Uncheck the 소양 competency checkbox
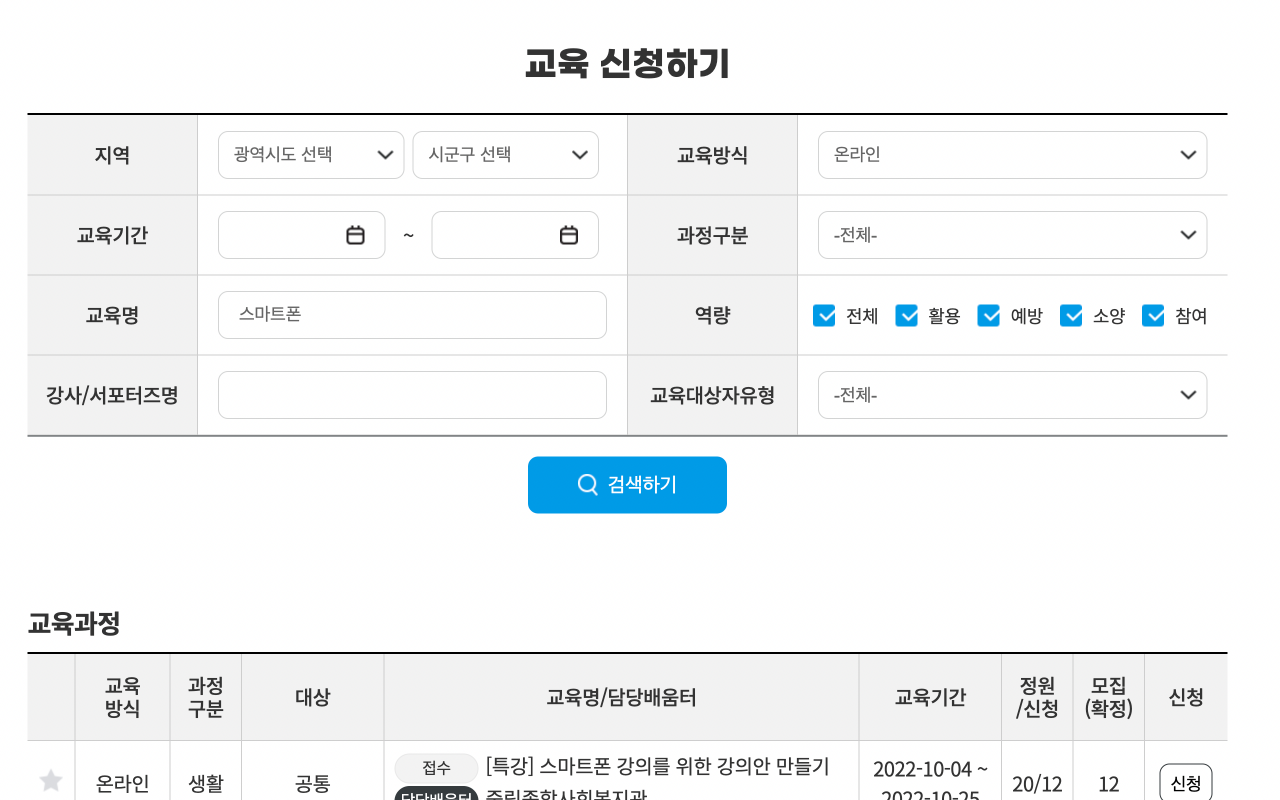The height and width of the screenshot is (800, 1280). pyautogui.click(x=1071, y=316)
